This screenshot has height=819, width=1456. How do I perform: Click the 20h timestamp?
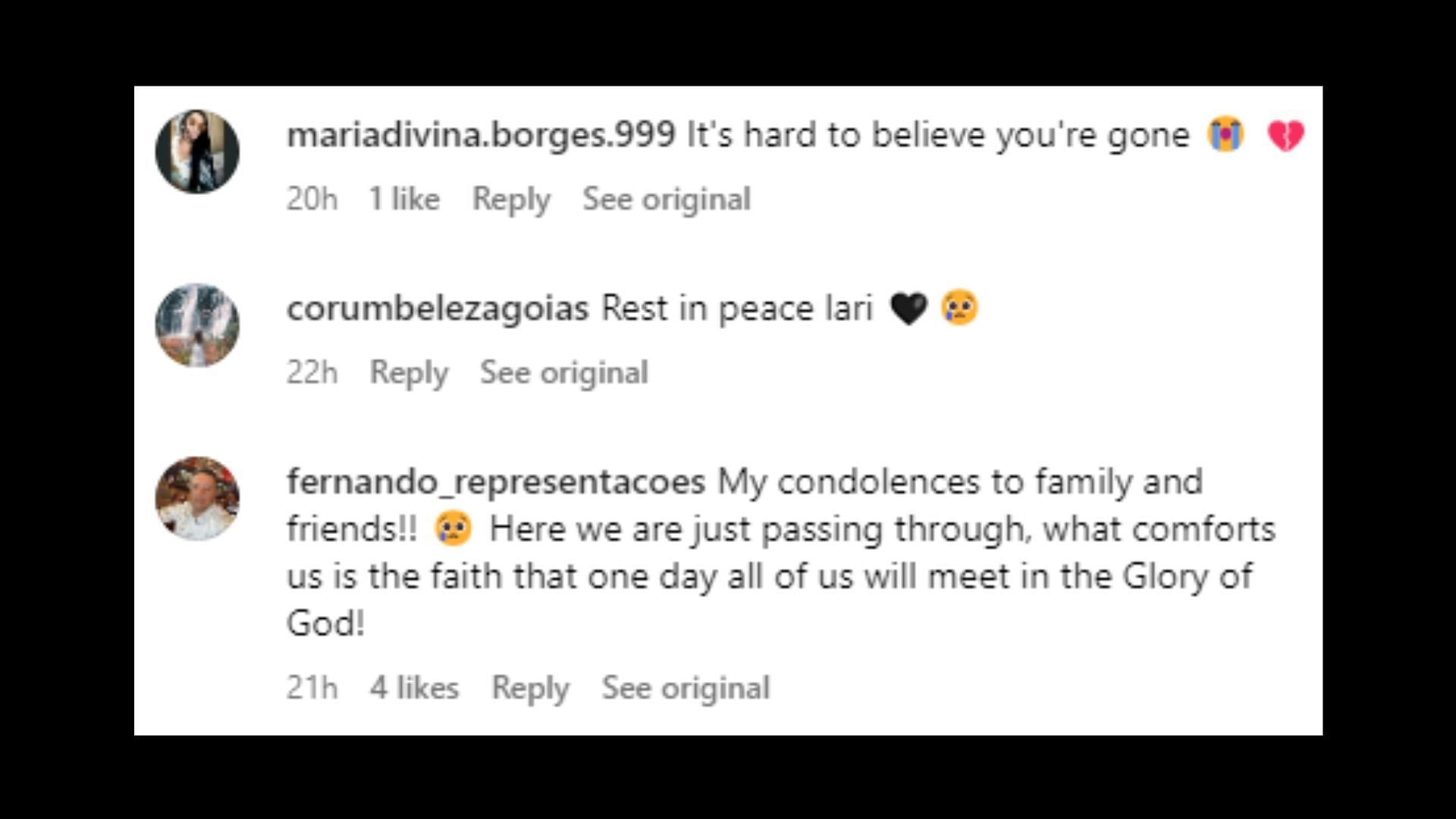312,199
